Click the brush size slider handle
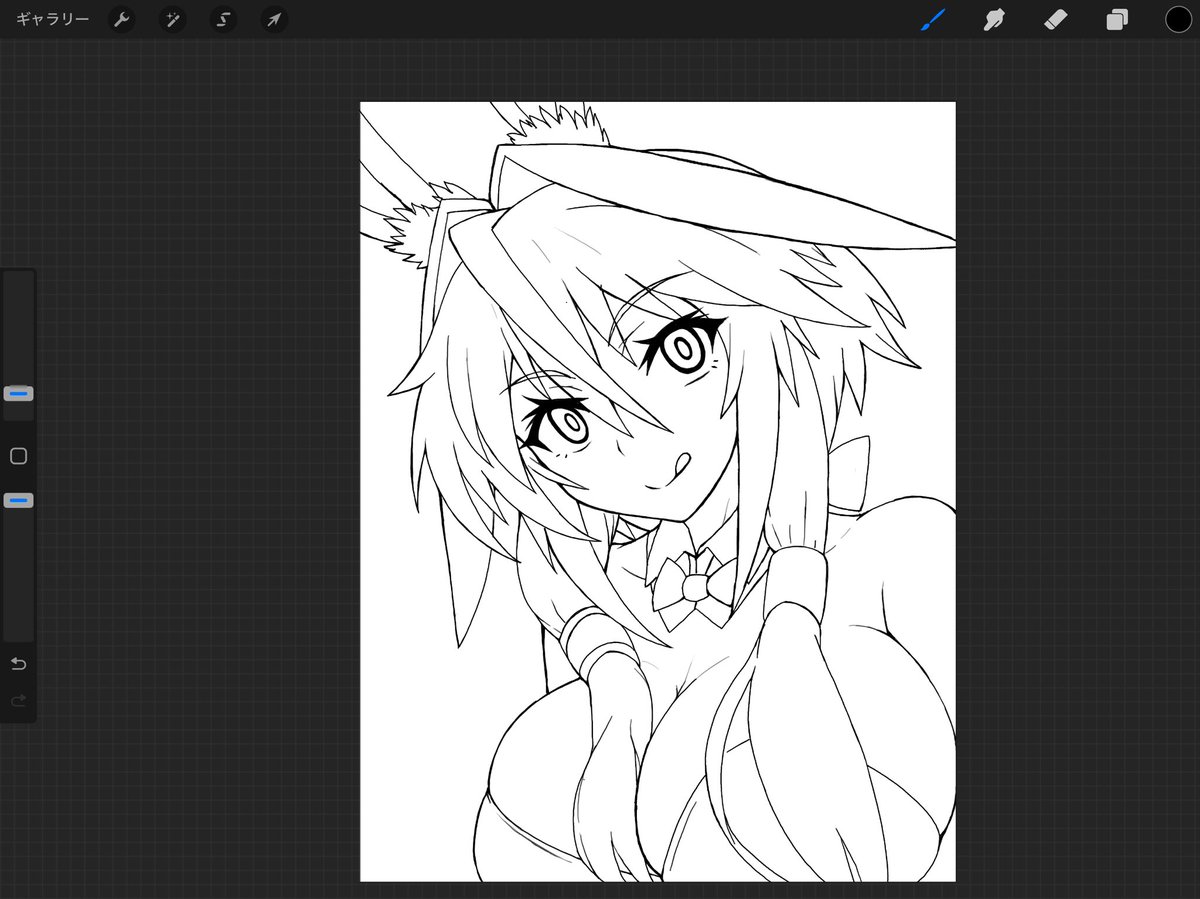1200x899 pixels. (x=18, y=394)
